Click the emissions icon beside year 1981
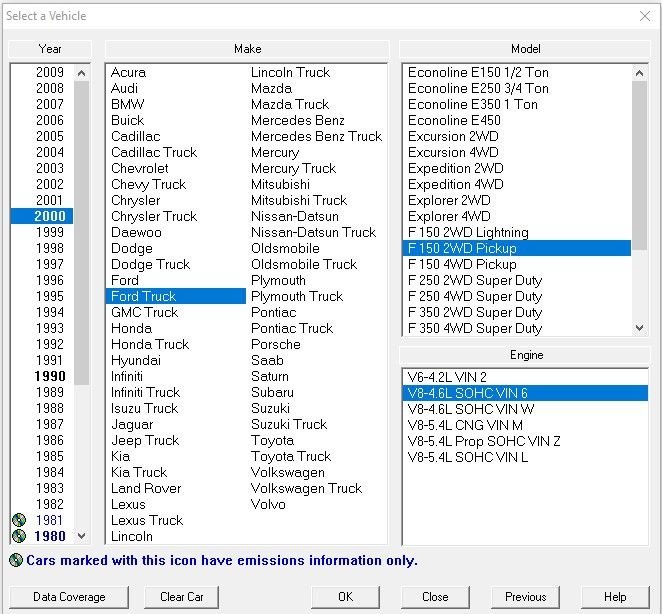Viewport: 662px width, 614px height. 18,520
